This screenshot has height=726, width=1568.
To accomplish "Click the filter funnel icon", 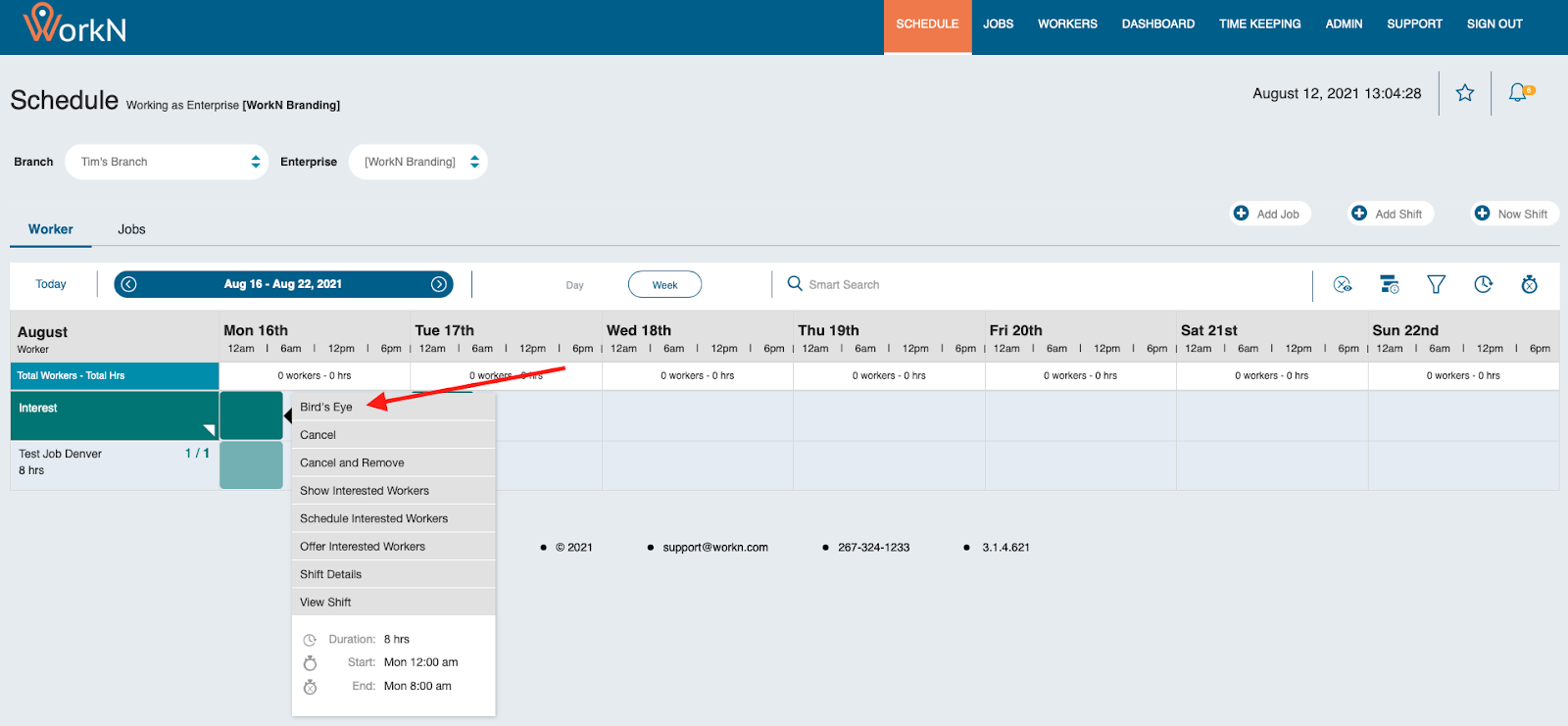I will coord(1437,284).
